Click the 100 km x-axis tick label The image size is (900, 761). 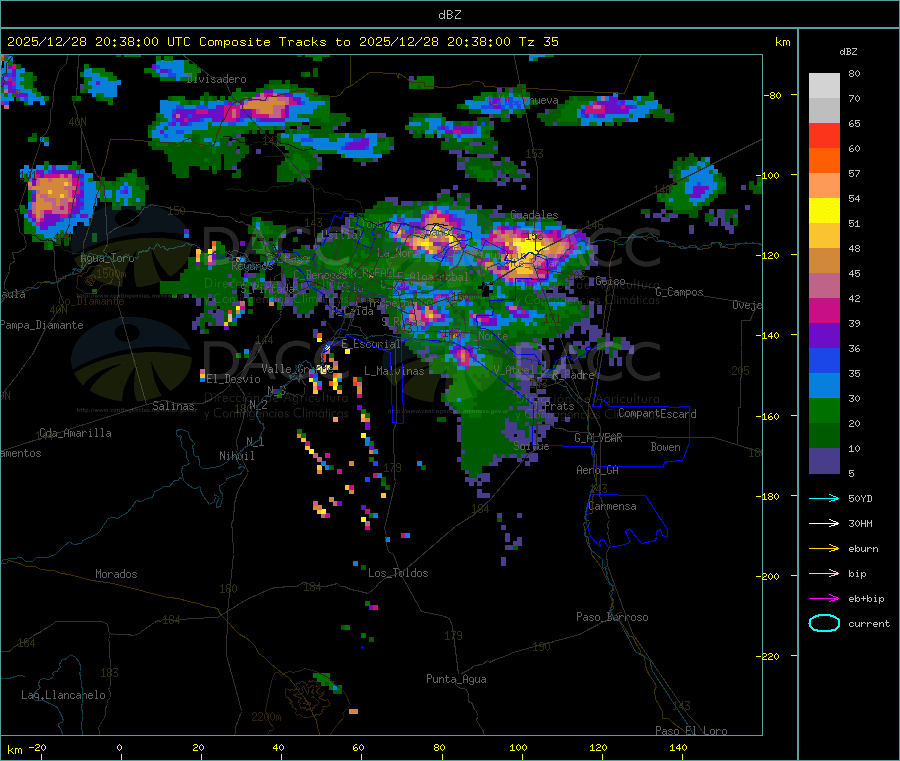(x=518, y=747)
